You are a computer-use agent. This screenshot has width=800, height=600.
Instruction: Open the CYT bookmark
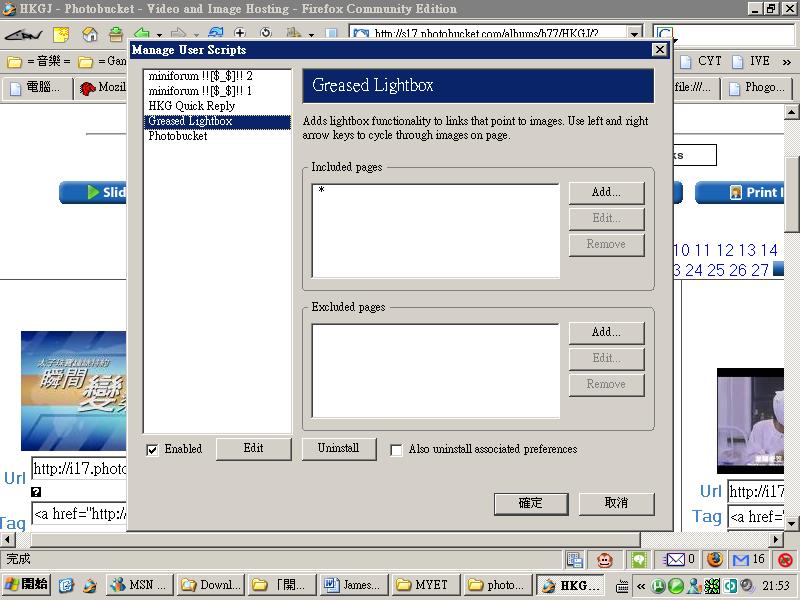703,61
